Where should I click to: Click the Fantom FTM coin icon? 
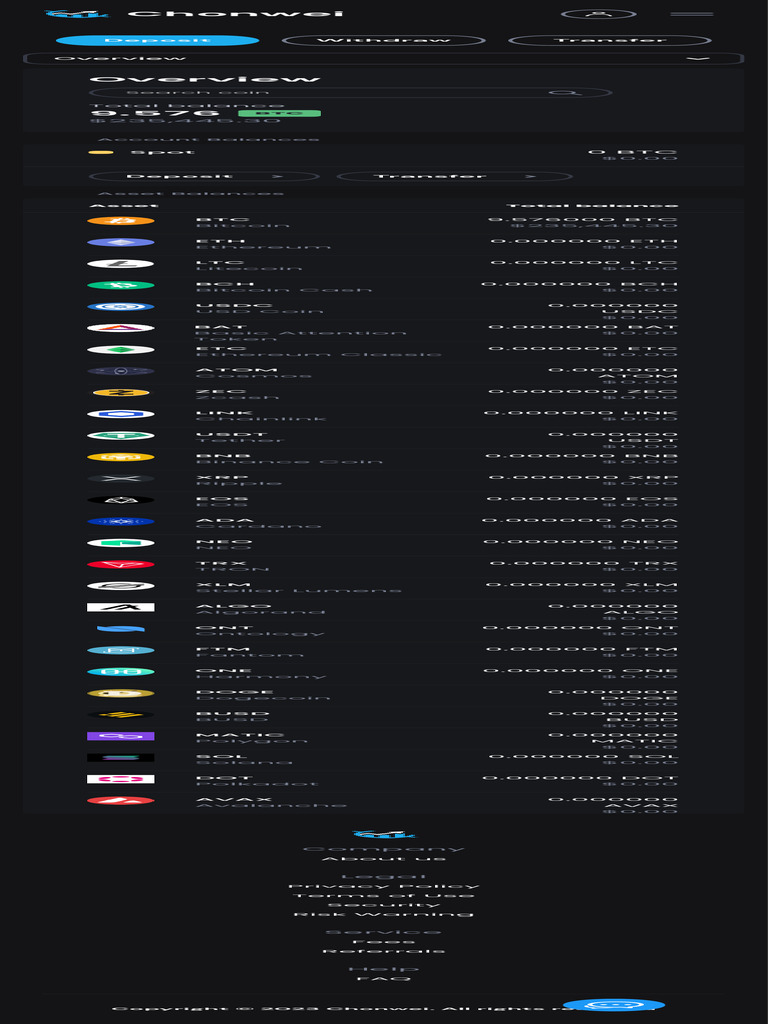tap(121, 650)
